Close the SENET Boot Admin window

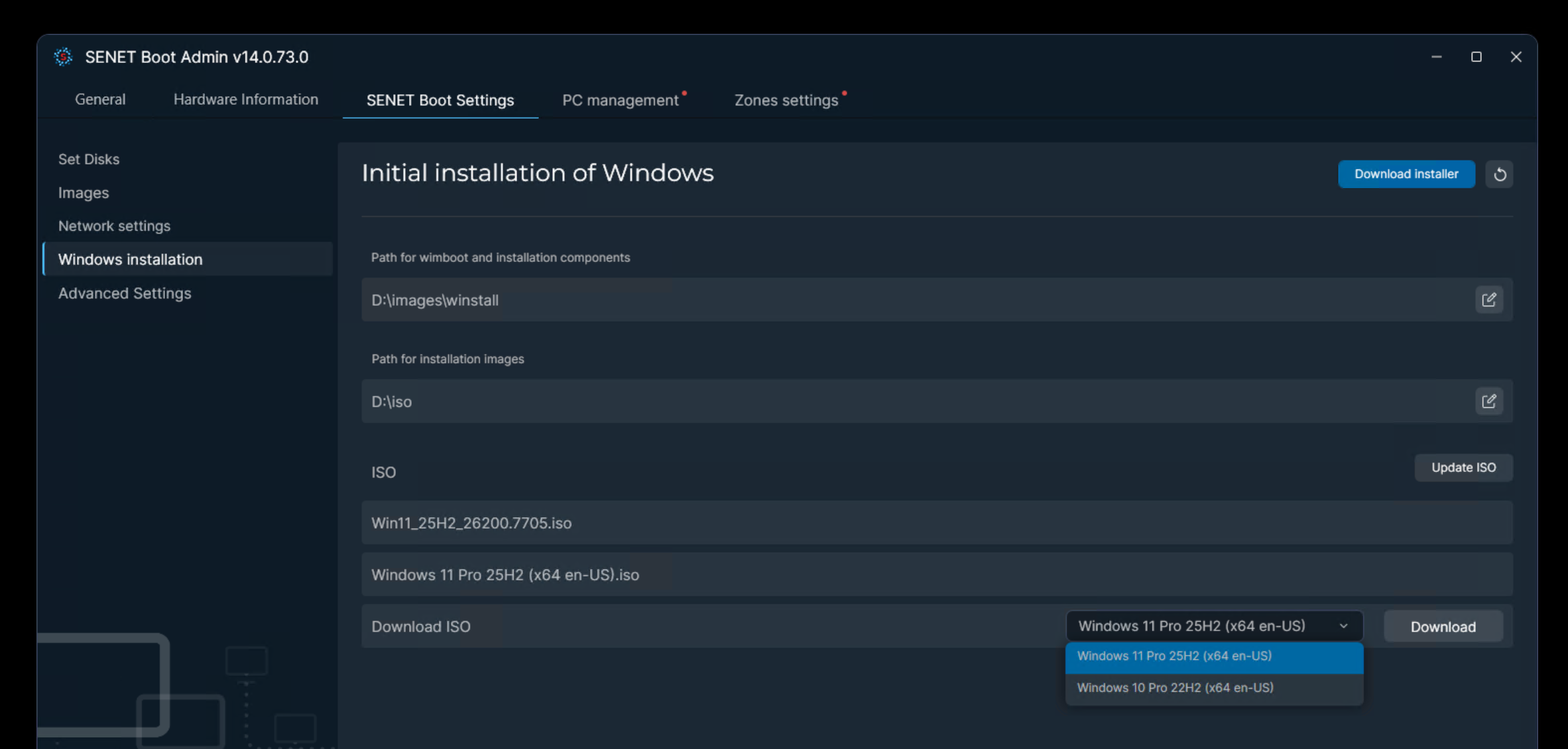click(x=1516, y=57)
